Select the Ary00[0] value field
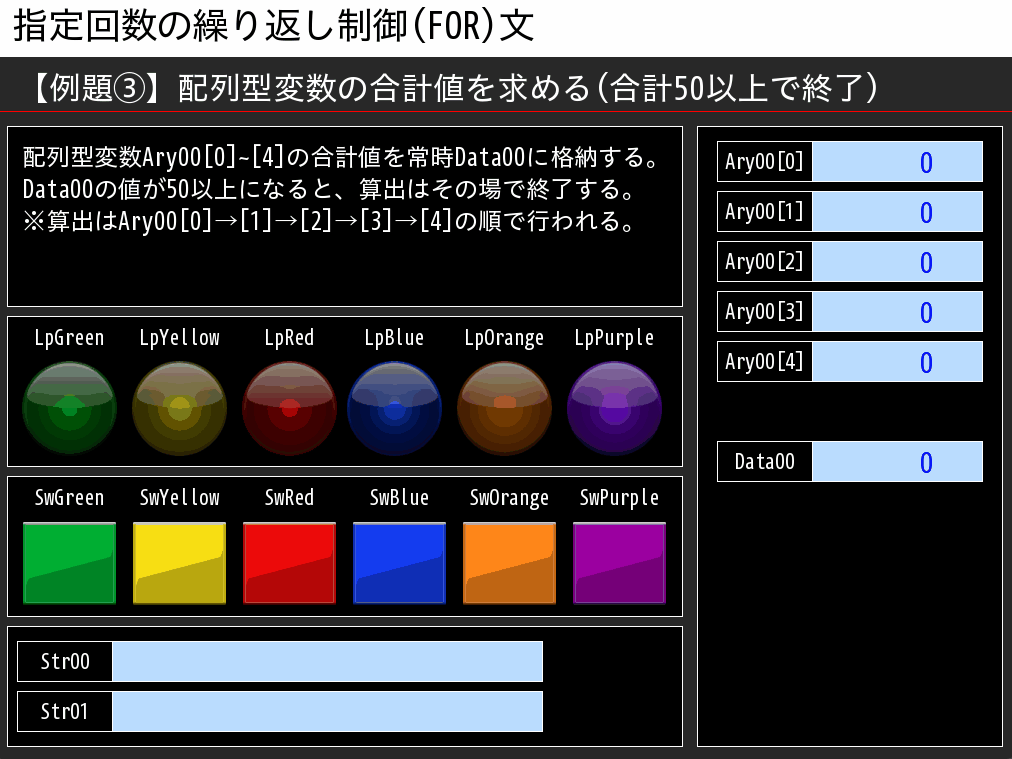 pyautogui.click(x=898, y=161)
